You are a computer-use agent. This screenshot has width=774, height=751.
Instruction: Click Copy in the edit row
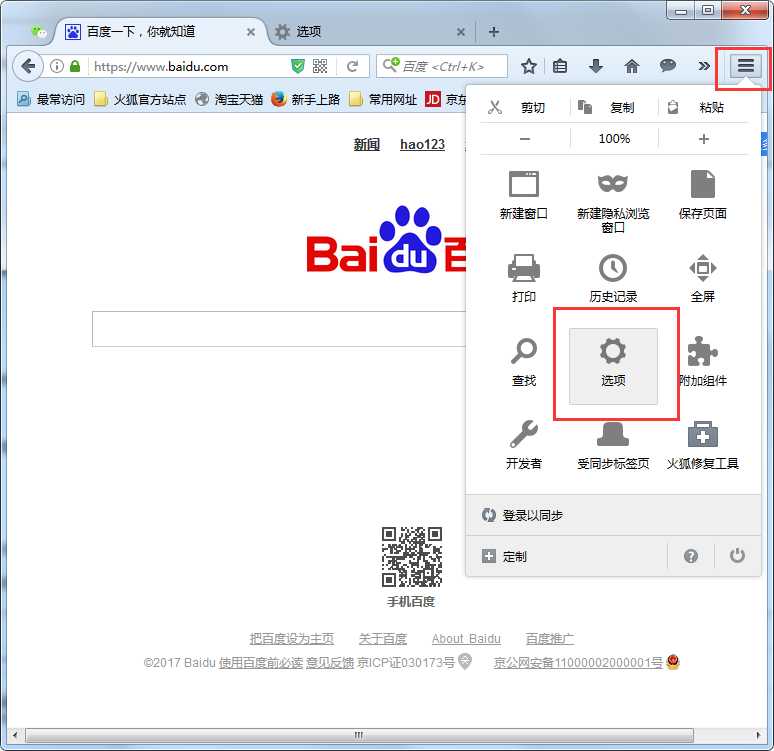[x=614, y=107]
